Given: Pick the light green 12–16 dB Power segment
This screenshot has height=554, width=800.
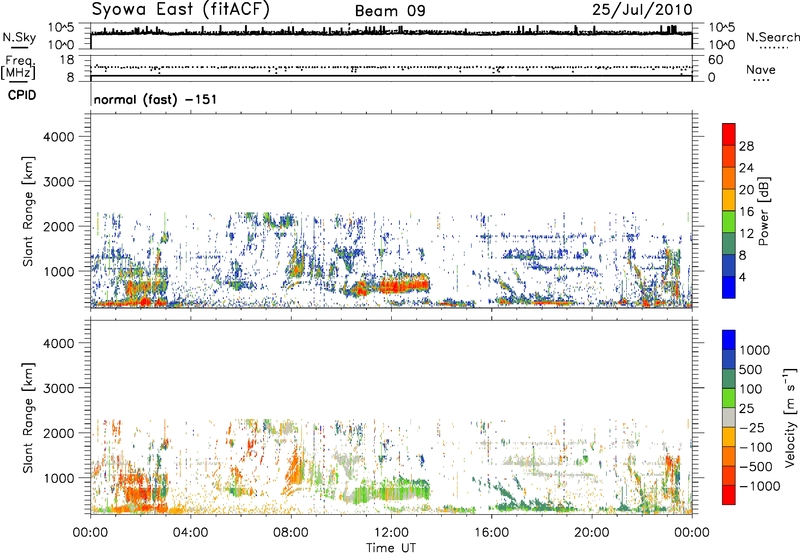Looking at the screenshot, I should click(x=729, y=222).
